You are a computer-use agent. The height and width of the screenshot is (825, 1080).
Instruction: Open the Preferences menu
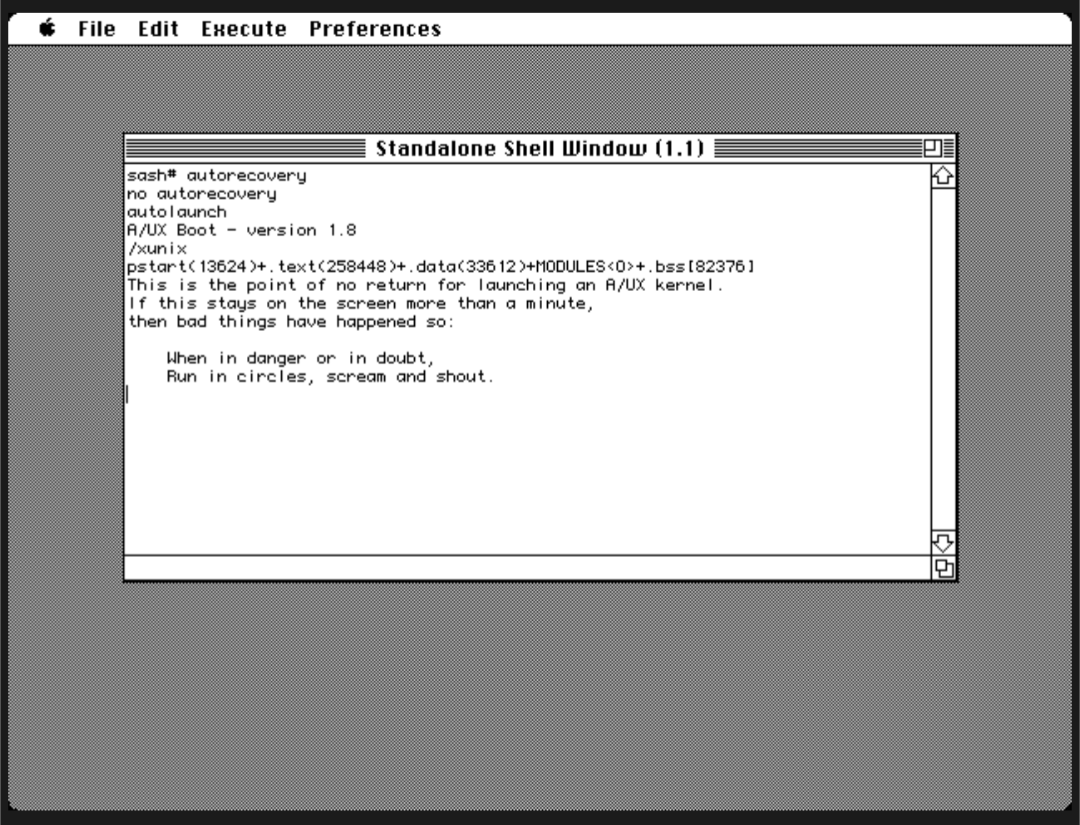(x=375, y=29)
